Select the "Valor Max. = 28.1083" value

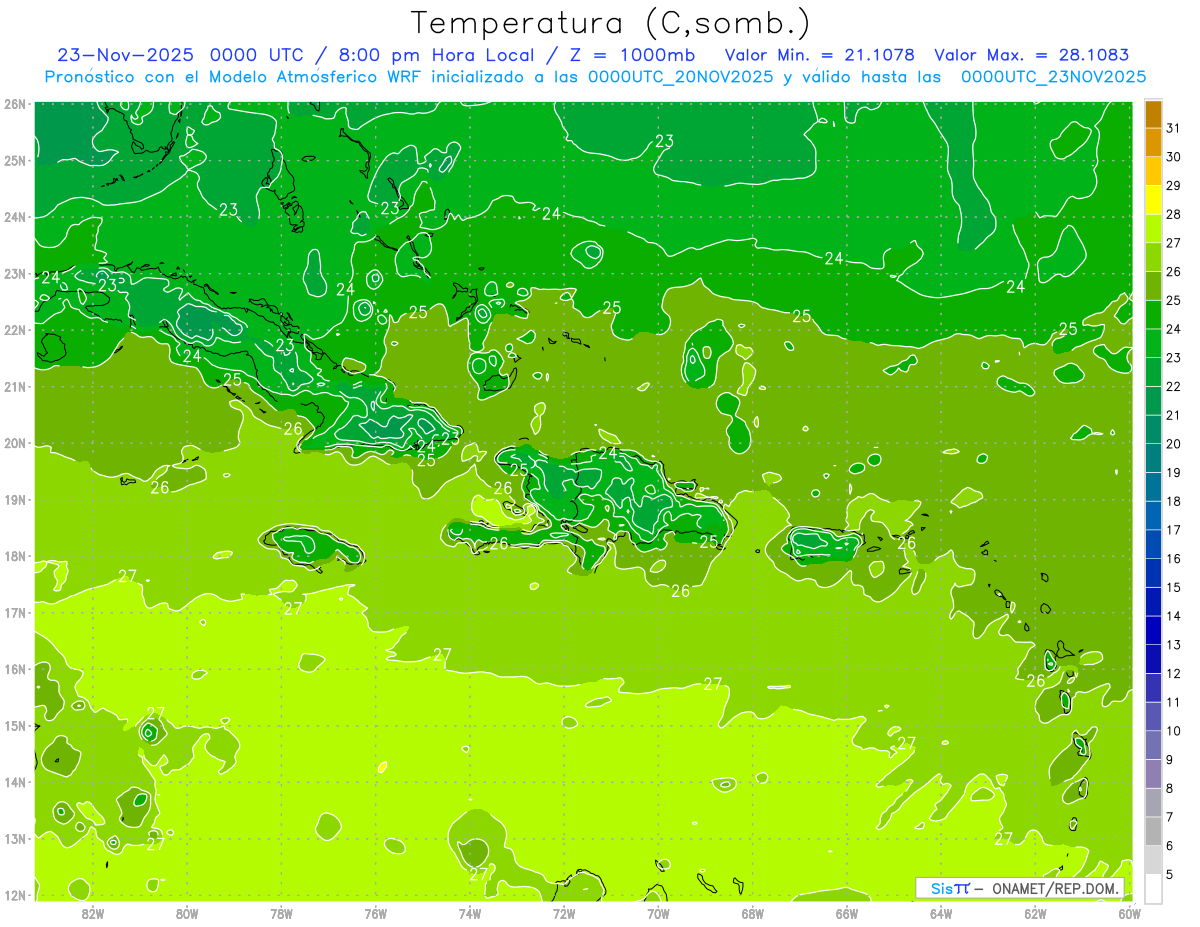1032,55
